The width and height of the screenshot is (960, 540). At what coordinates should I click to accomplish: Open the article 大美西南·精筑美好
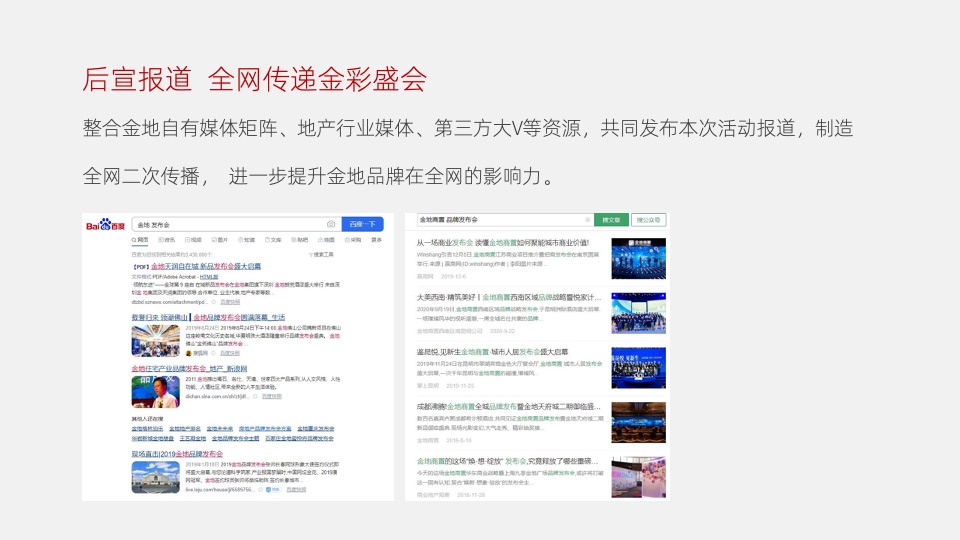pyautogui.click(x=509, y=298)
